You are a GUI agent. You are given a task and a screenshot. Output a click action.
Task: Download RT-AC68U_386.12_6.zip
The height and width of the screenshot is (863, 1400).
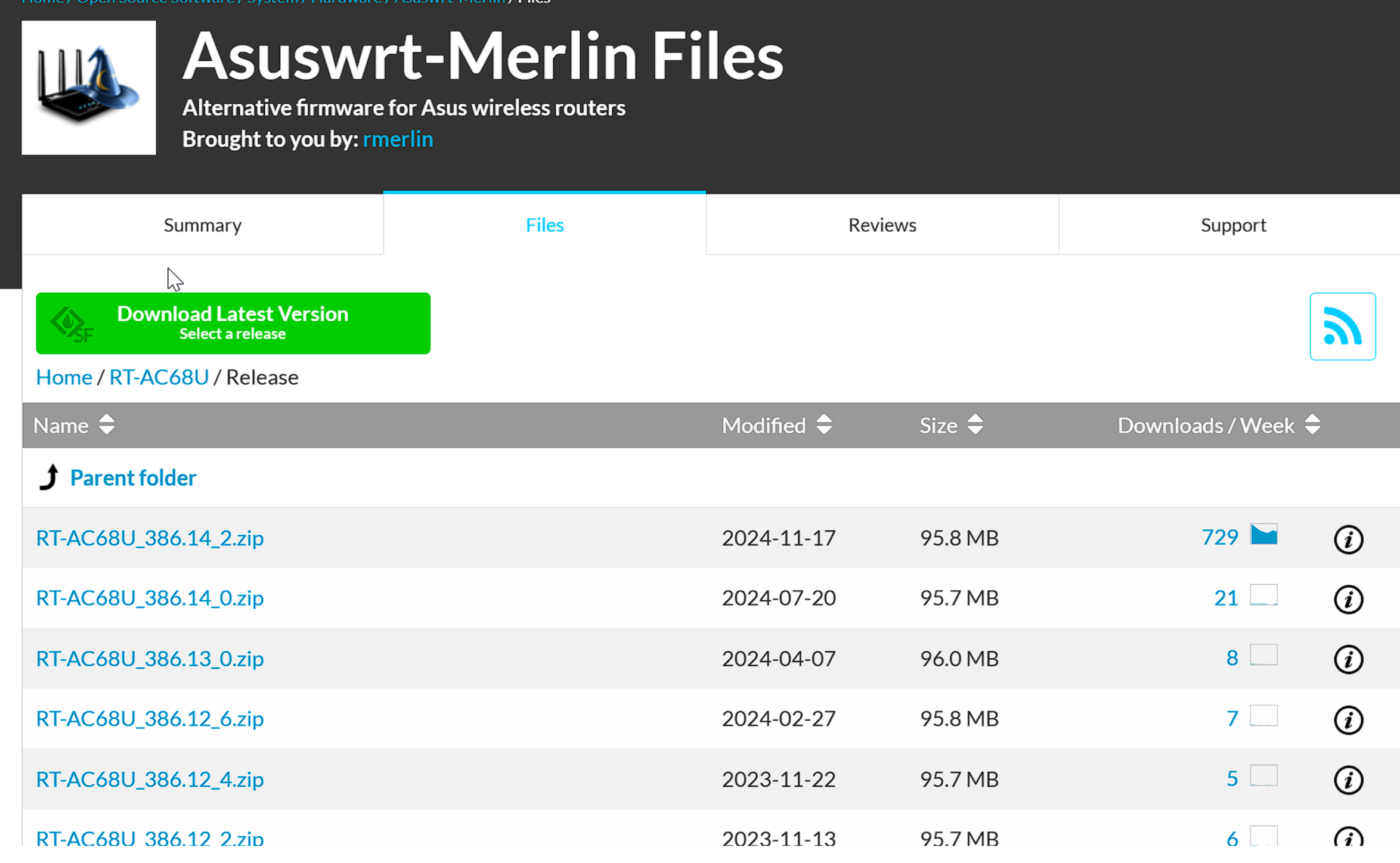150,718
